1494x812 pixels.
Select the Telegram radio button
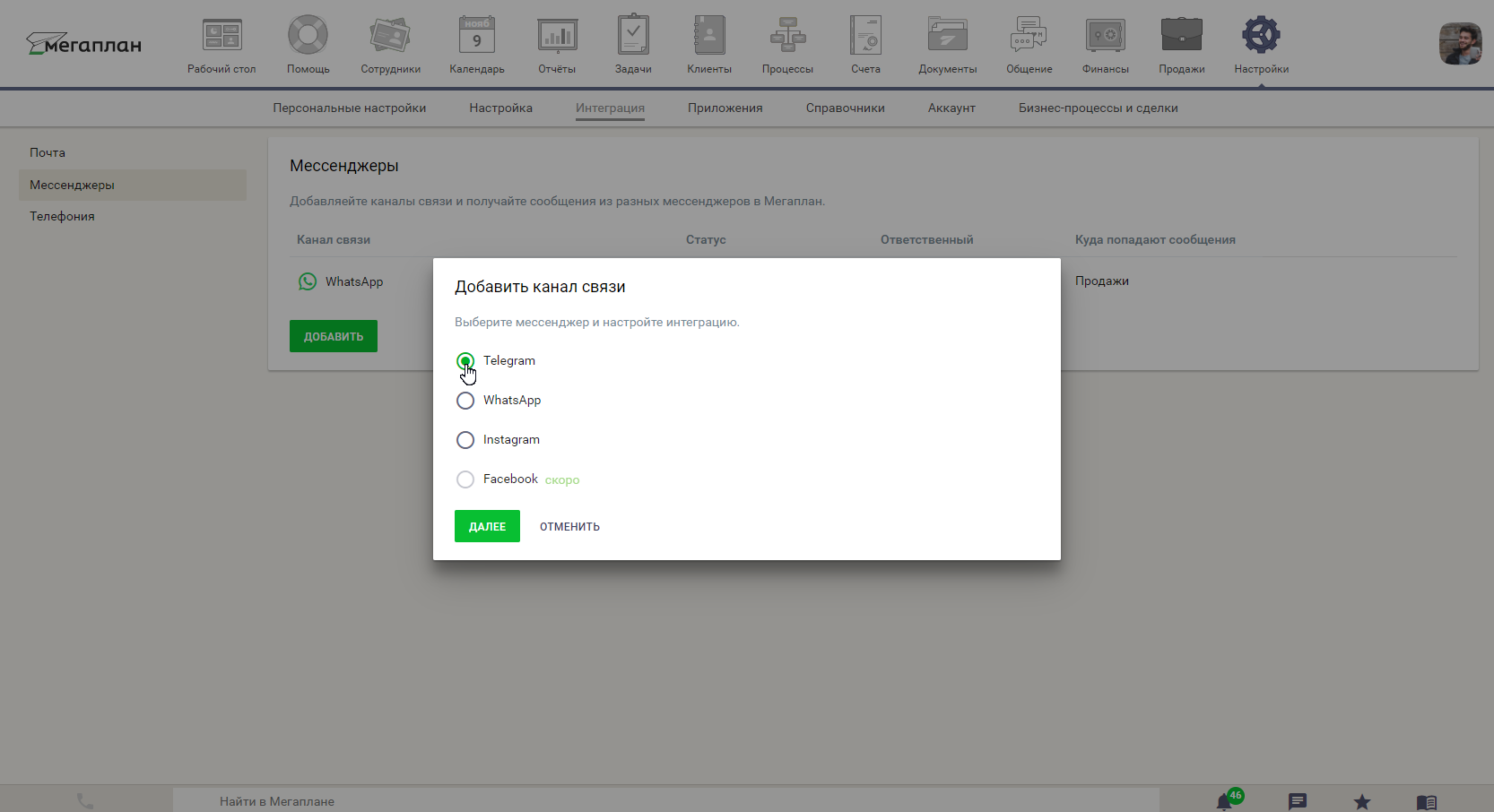[x=465, y=361]
